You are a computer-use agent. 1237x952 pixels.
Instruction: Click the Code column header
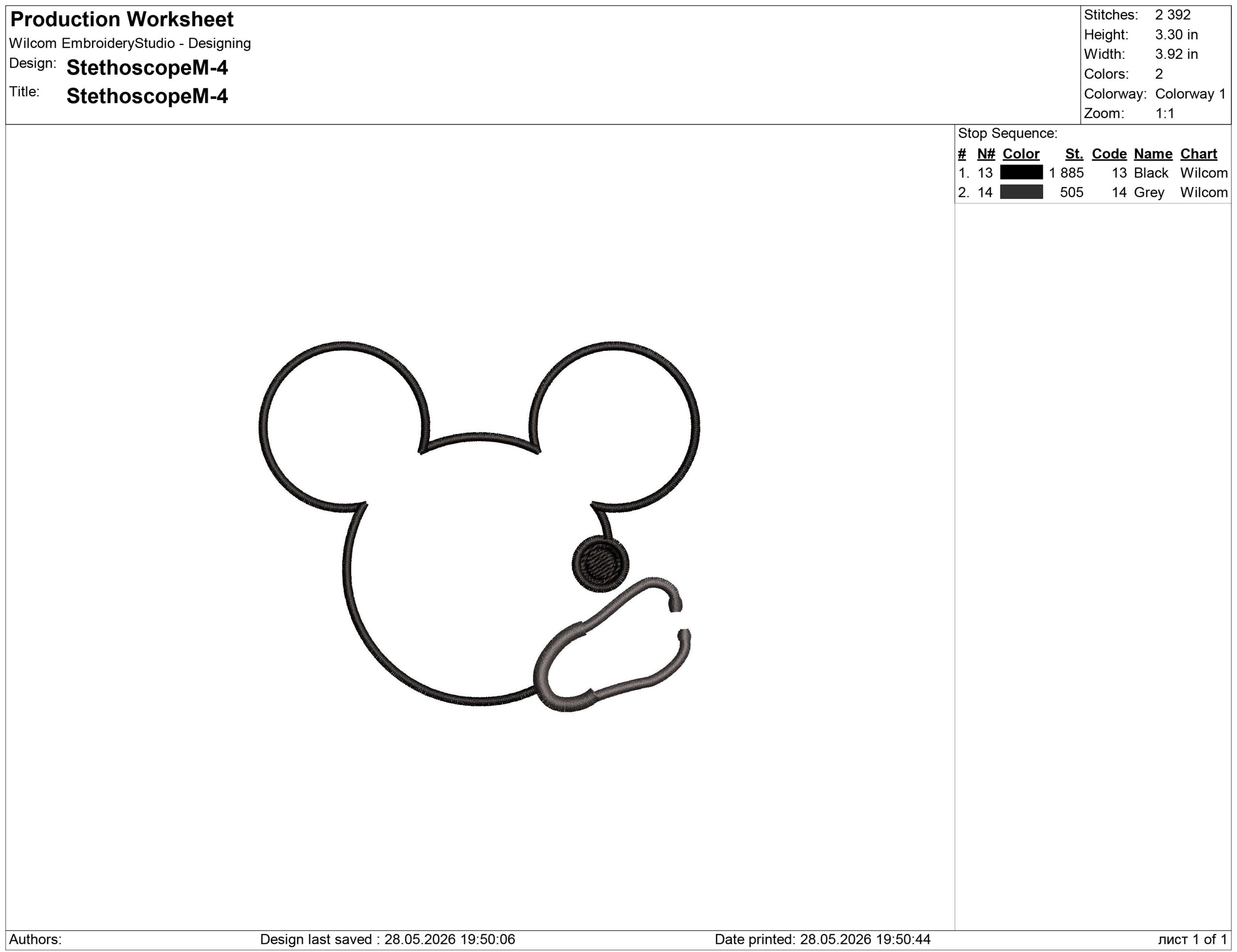click(1109, 154)
